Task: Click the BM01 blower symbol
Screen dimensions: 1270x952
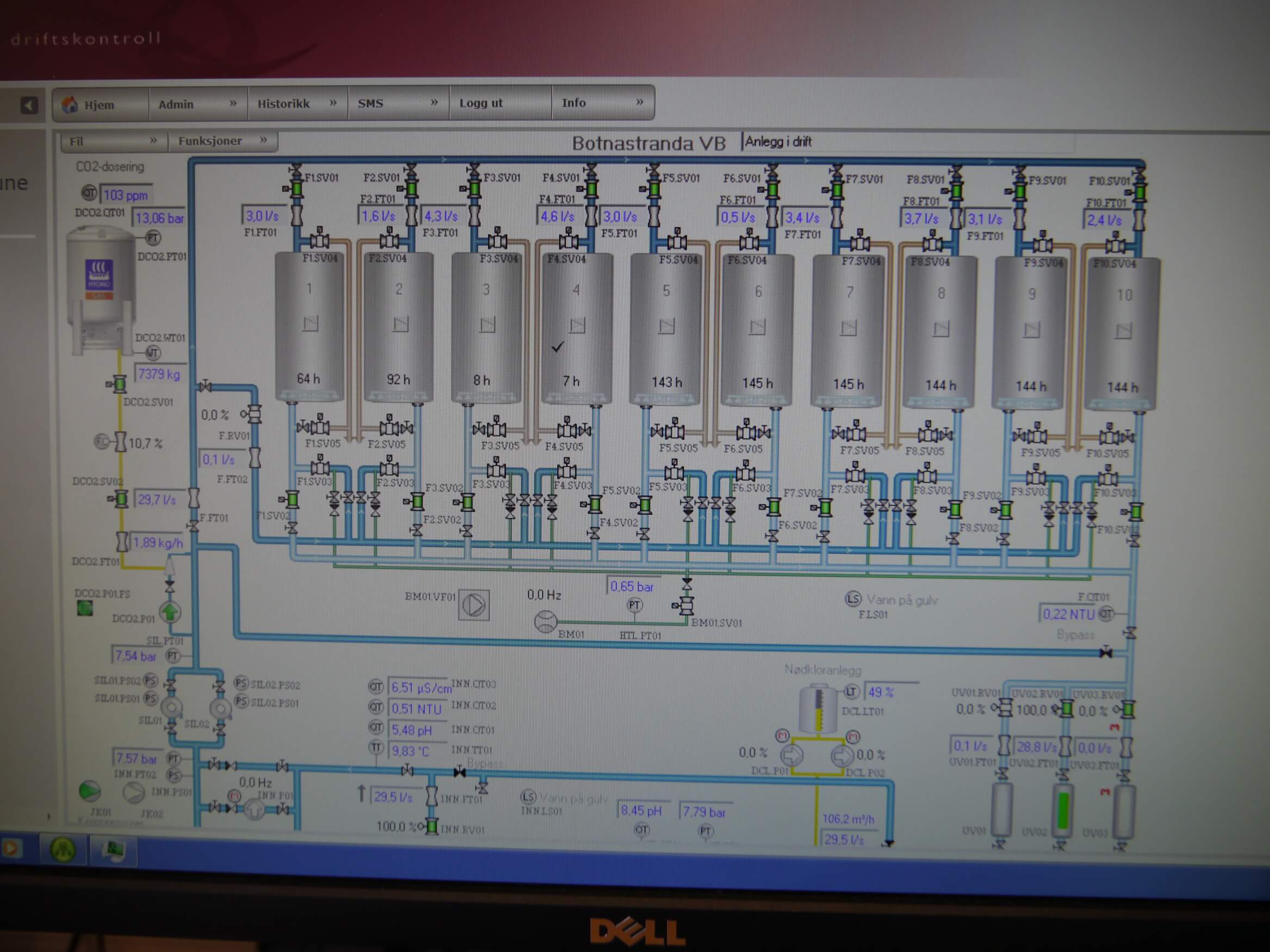Action: coord(545,622)
